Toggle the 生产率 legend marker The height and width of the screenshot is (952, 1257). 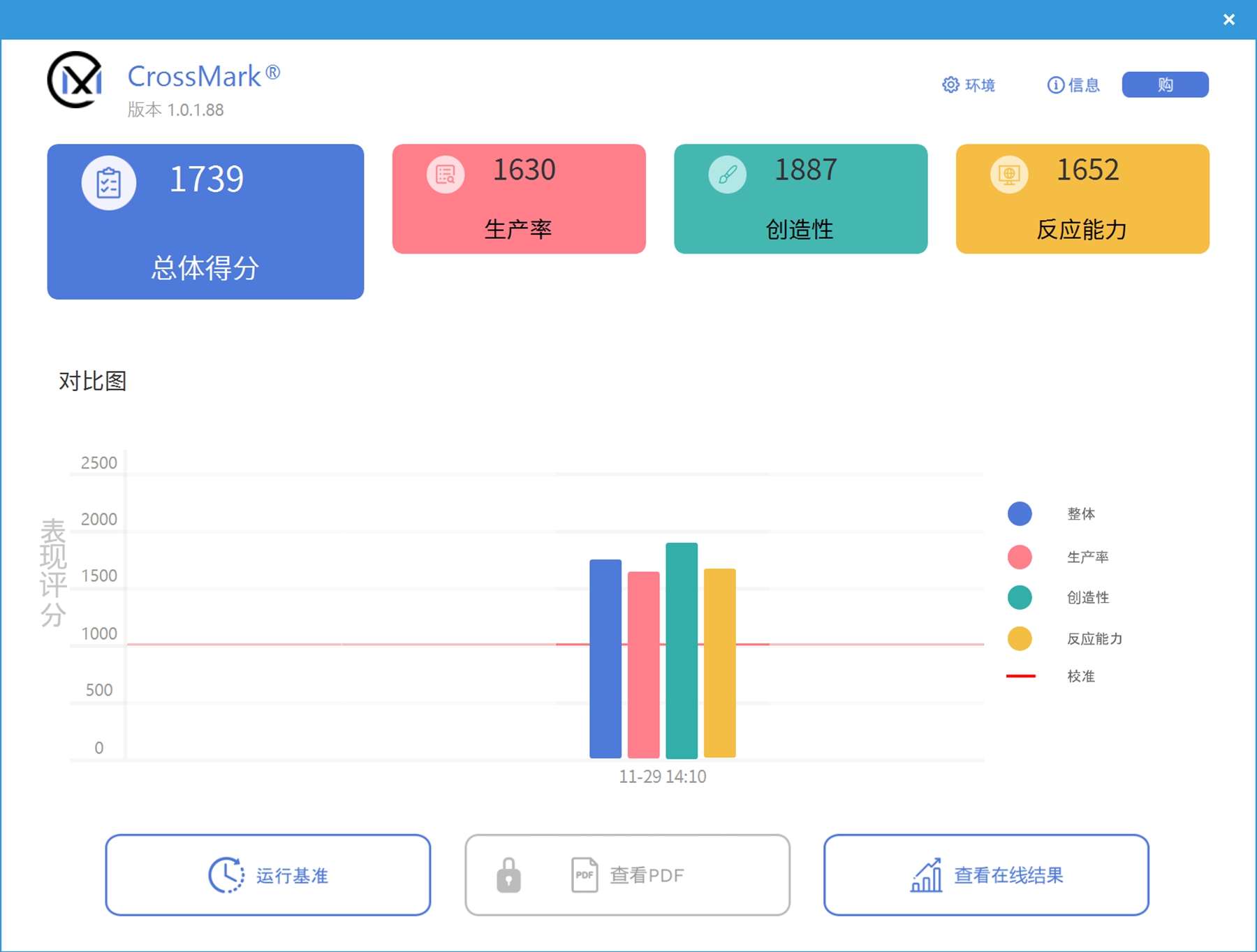point(1019,557)
